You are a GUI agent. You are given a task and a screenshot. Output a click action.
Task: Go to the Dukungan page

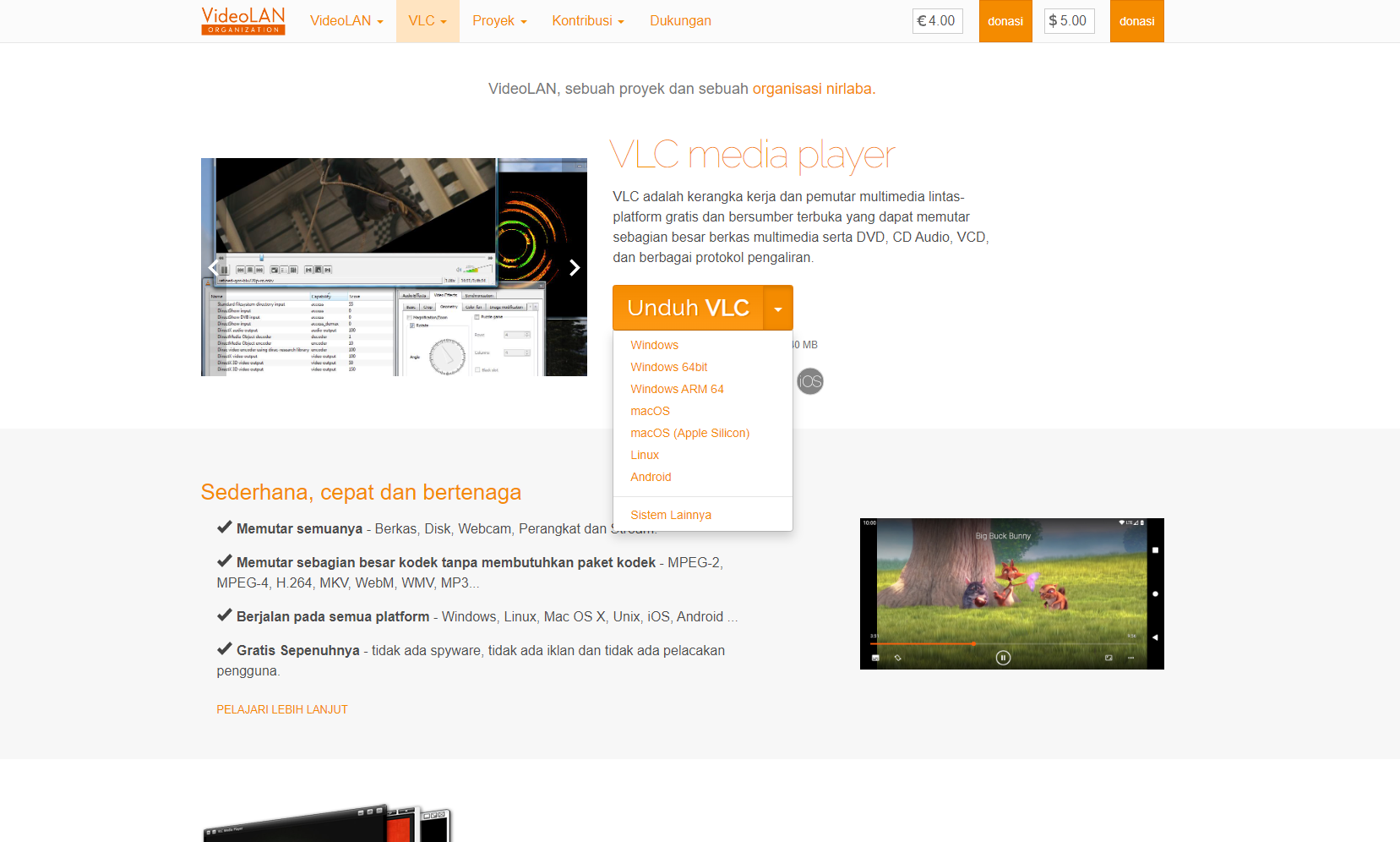pos(680,21)
